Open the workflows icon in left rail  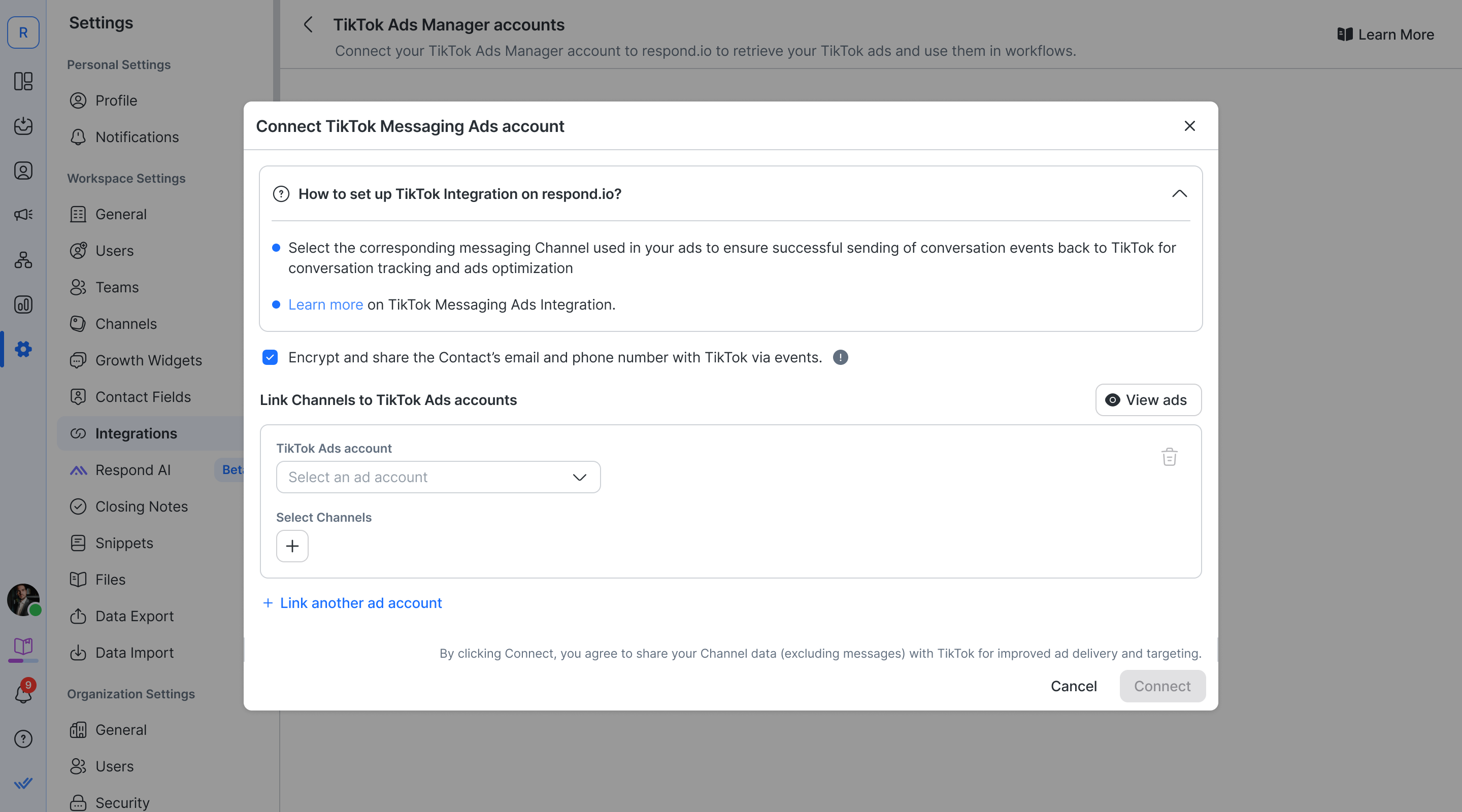23,260
